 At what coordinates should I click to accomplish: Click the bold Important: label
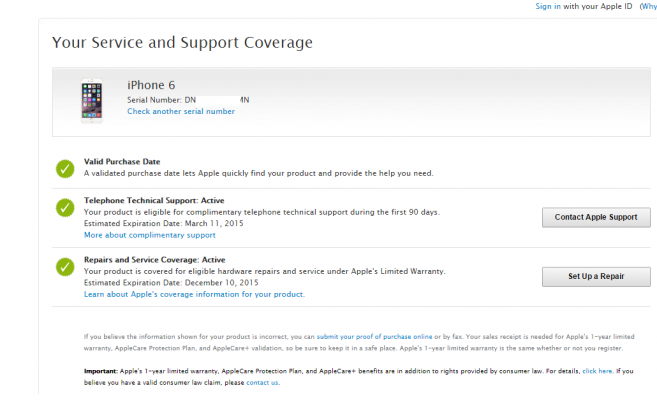coord(101,371)
